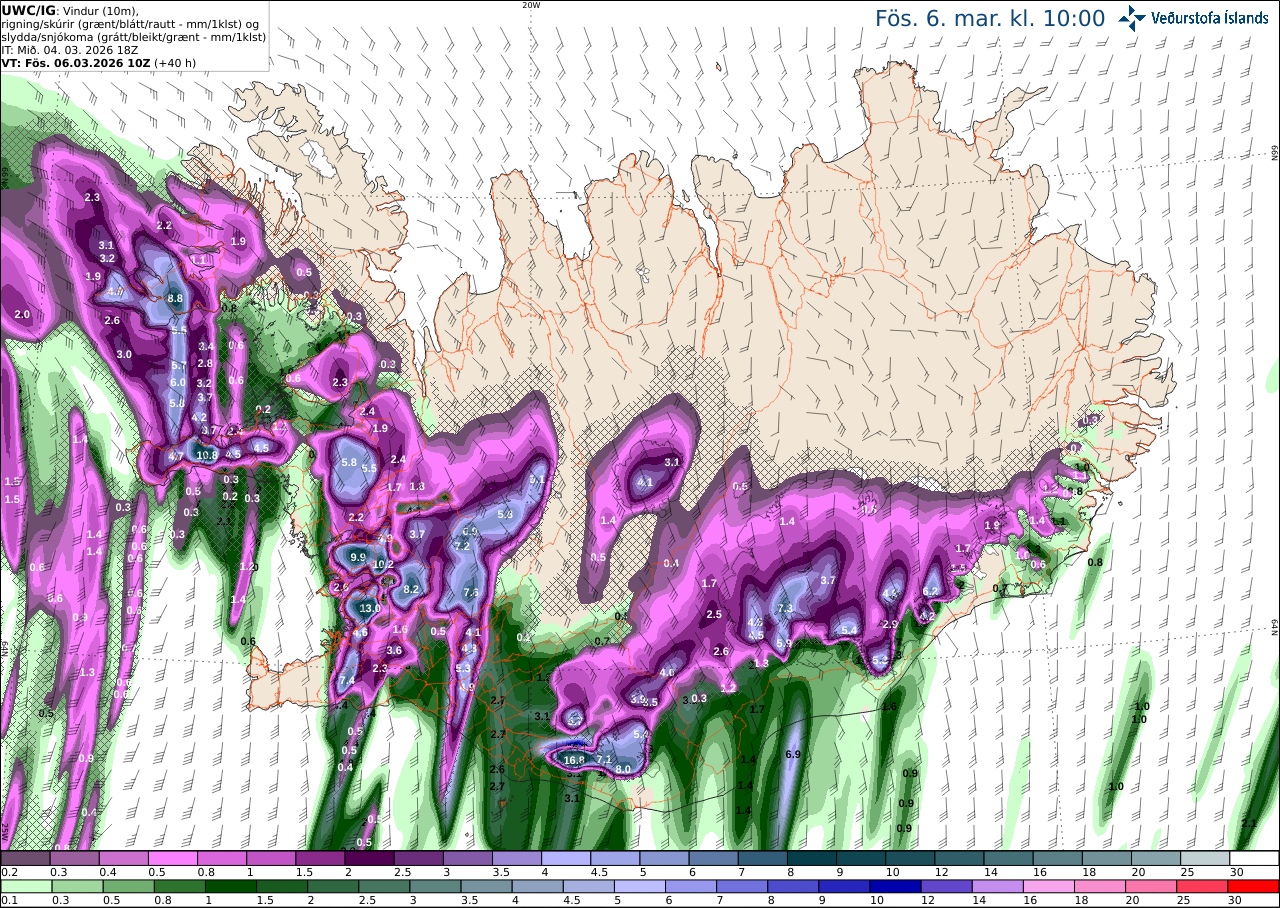Image resolution: width=1280 pixels, height=908 pixels.
Task: Click the Veðurstofa Íslands name text
Action: [1210, 17]
